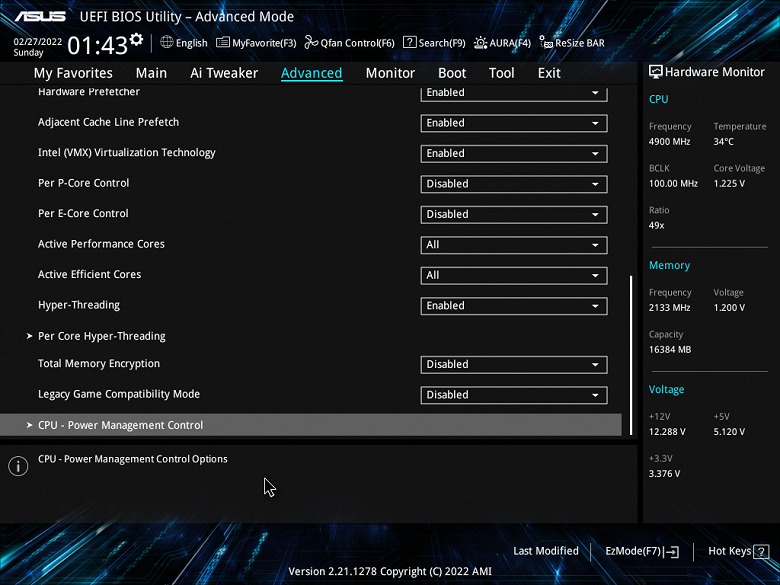Open MyFavorite(F3) list icon
Image resolution: width=780 pixels, height=585 pixels.
(x=223, y=42)
